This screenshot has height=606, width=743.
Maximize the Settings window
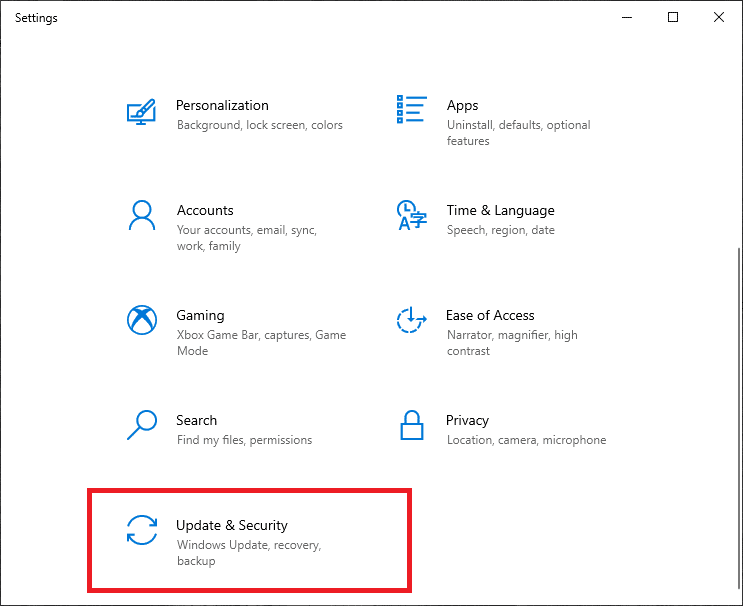pos(673,17)
